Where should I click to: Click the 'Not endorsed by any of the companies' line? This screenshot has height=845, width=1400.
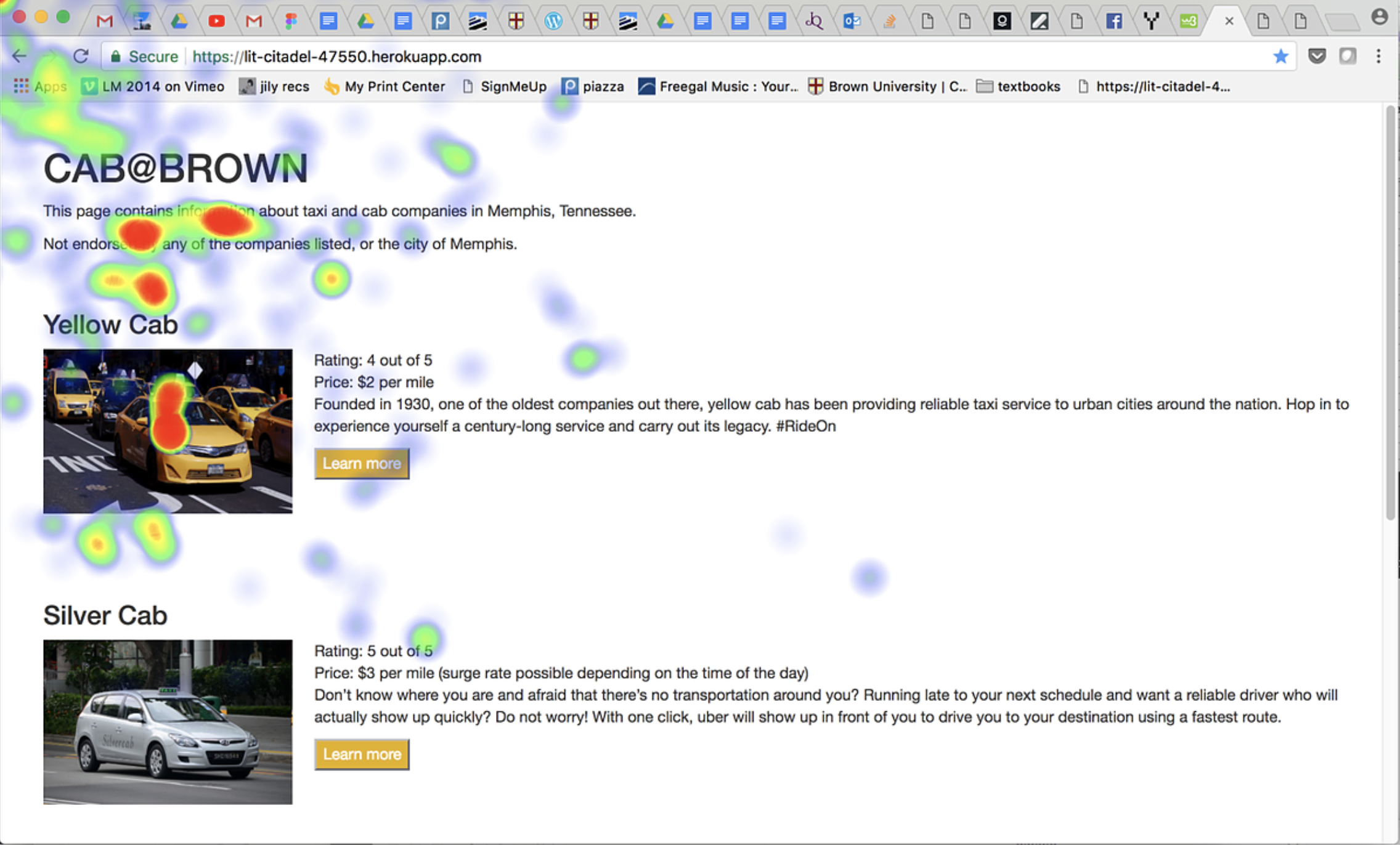tap(280, 244)
